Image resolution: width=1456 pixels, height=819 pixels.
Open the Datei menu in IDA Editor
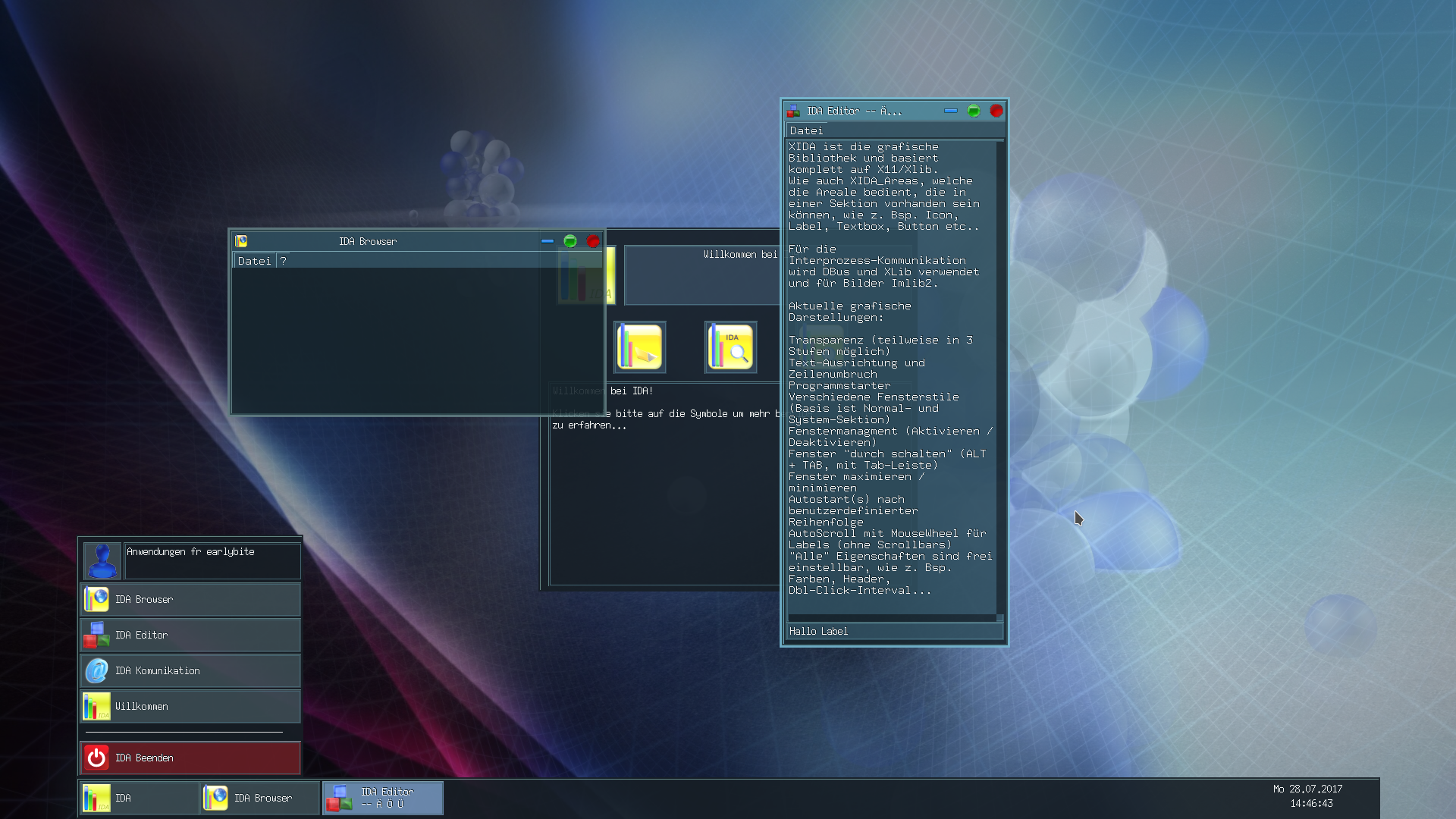point(805,130)
